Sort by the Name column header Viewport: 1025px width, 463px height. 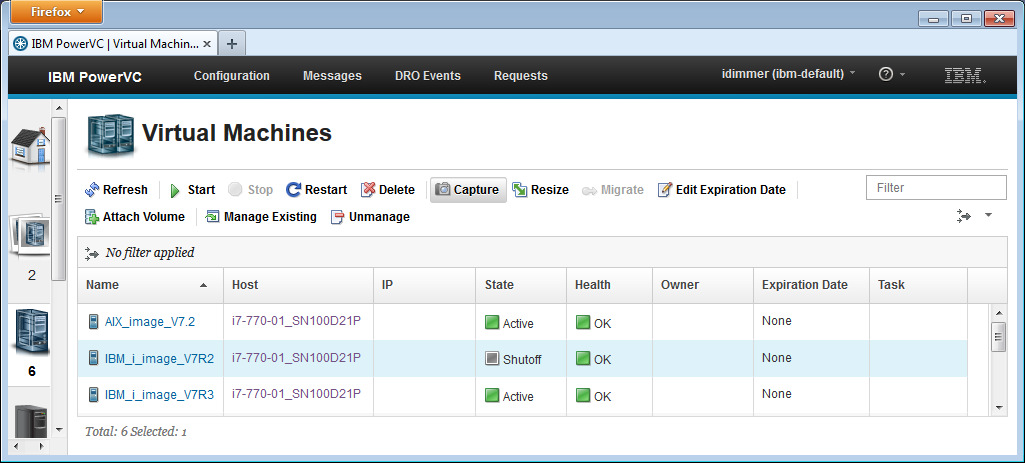pos(150,285)
